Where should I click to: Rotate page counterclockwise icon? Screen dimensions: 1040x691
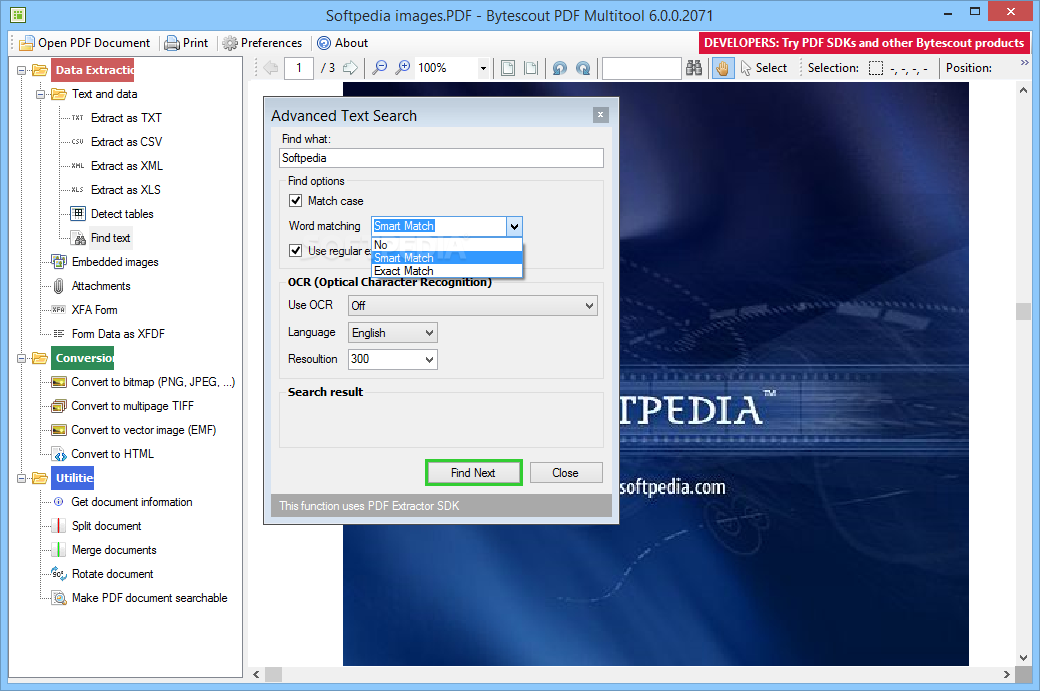point(560,68)
